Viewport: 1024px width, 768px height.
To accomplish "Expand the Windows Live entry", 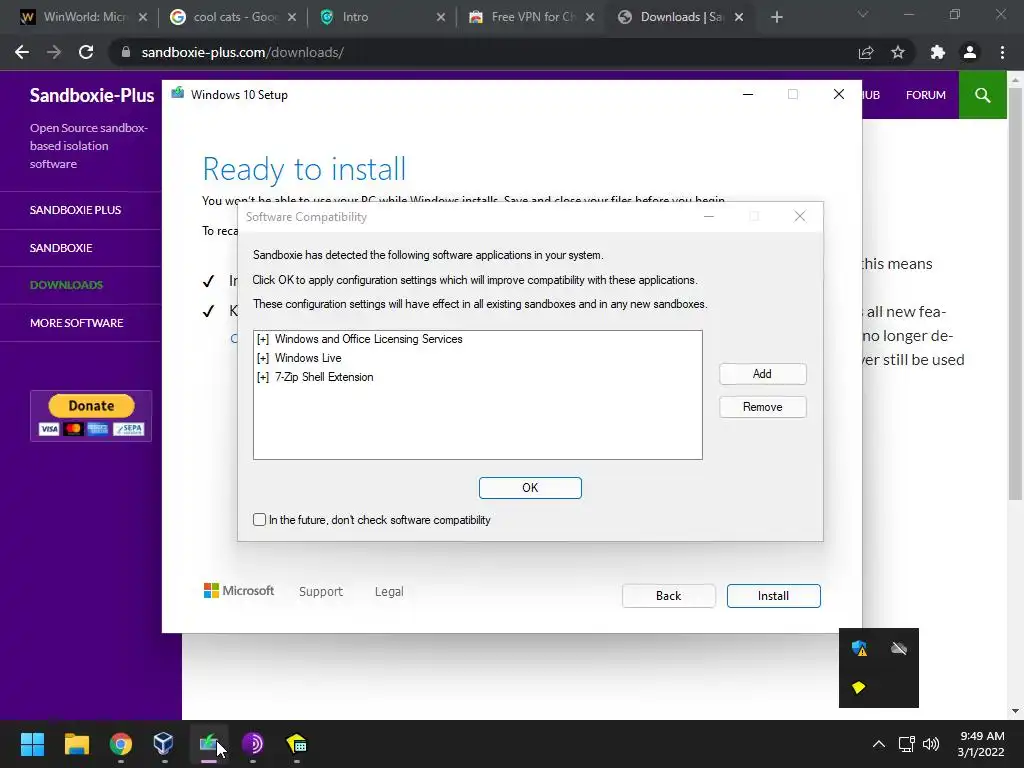I will point(263,358).
